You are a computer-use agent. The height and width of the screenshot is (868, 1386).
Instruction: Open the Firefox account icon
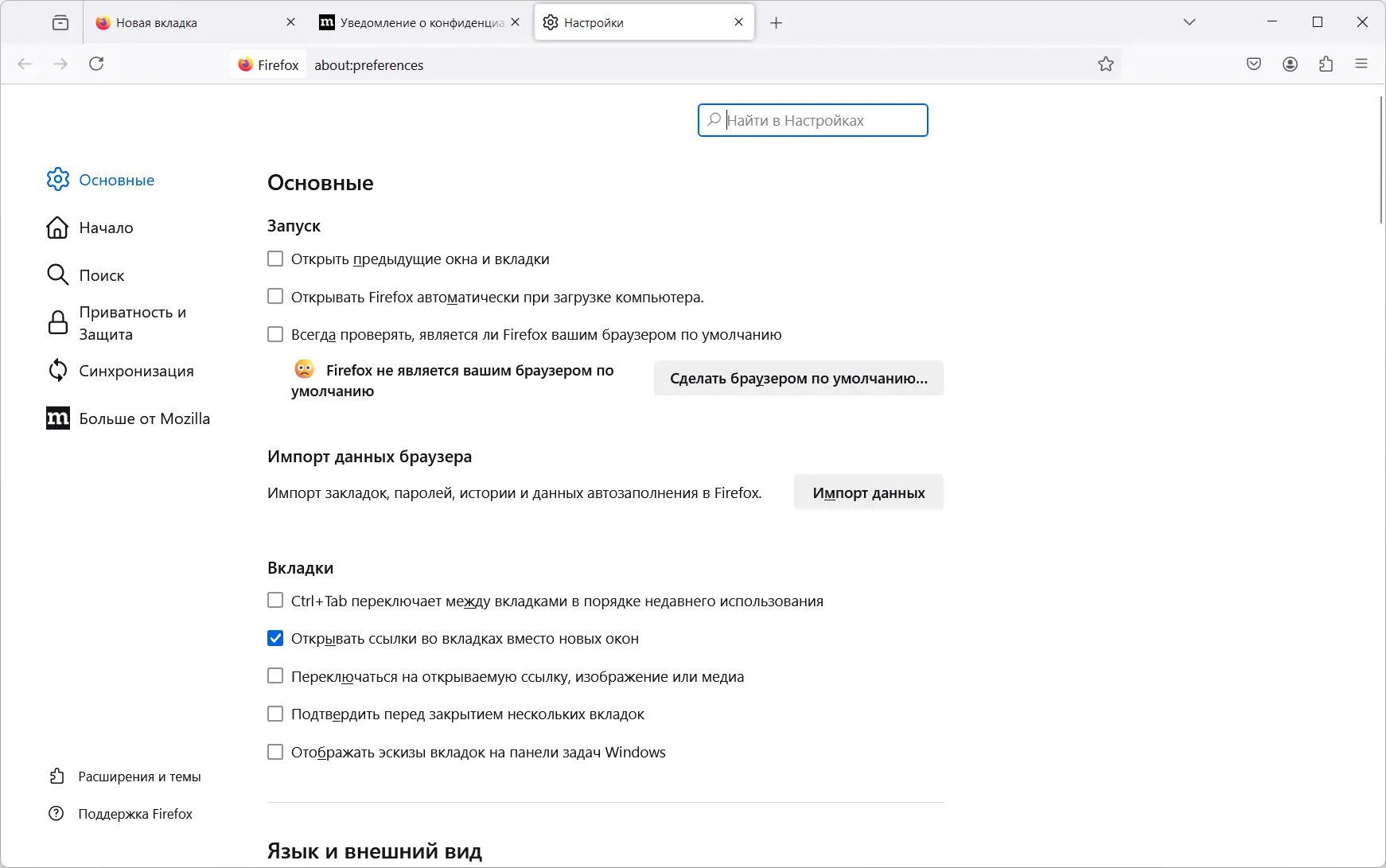(1290, 64)
